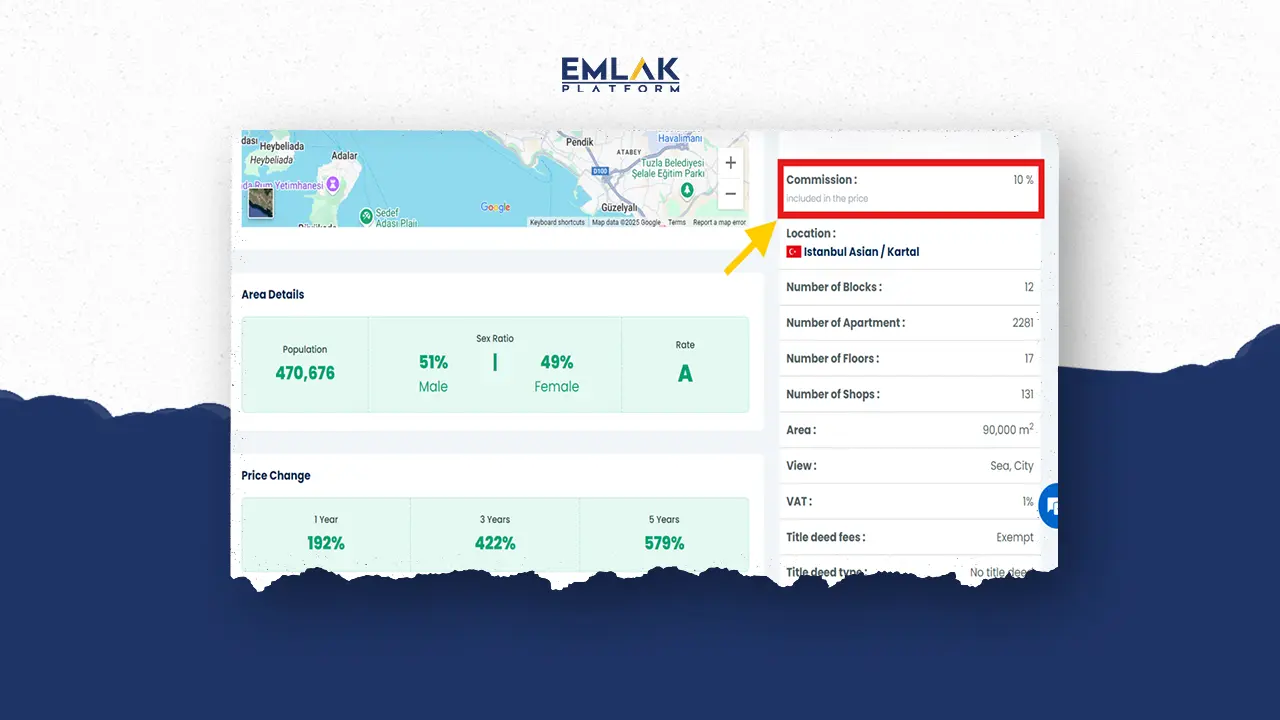Click the Güzelyalı label on map

(x=619, y=208)
